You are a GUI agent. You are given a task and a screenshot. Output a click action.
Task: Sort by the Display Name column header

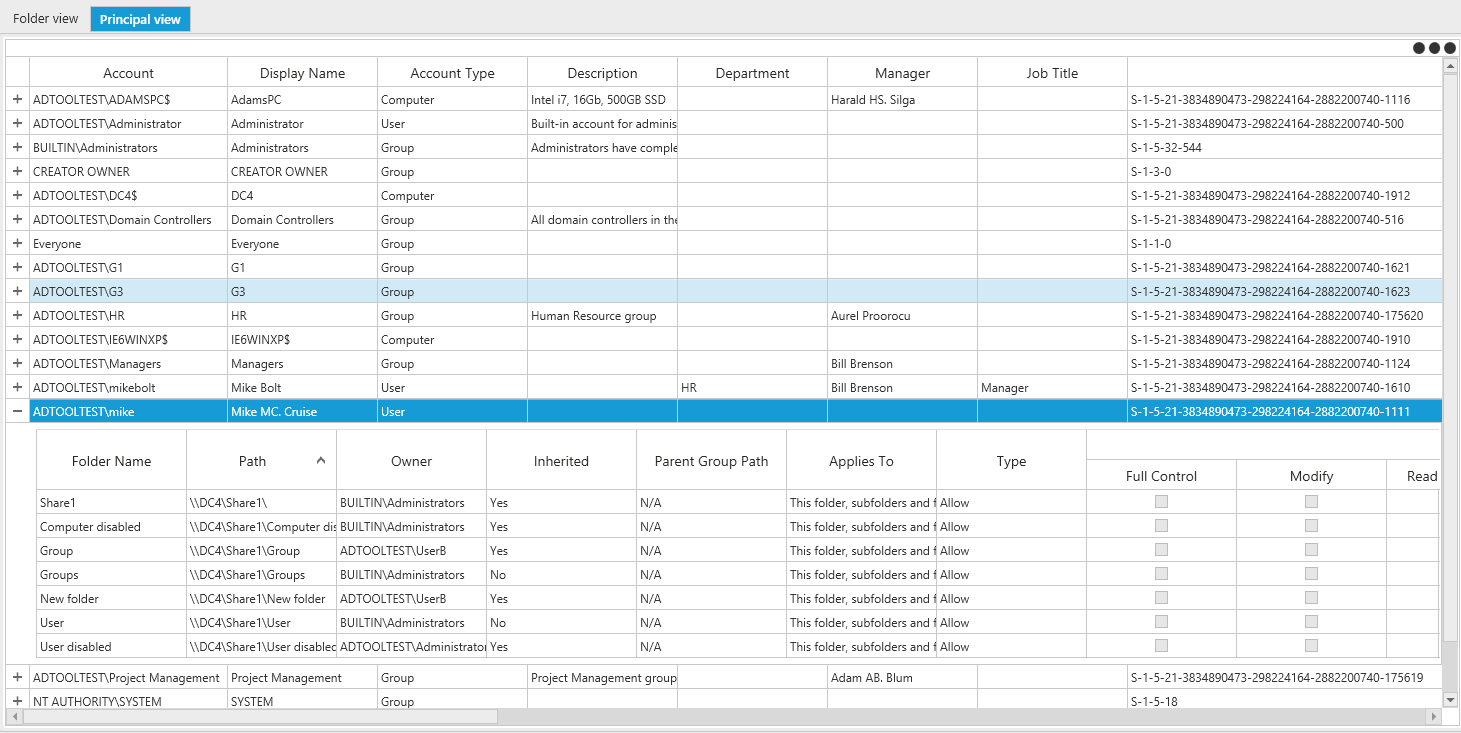click(x=302, y=73)
